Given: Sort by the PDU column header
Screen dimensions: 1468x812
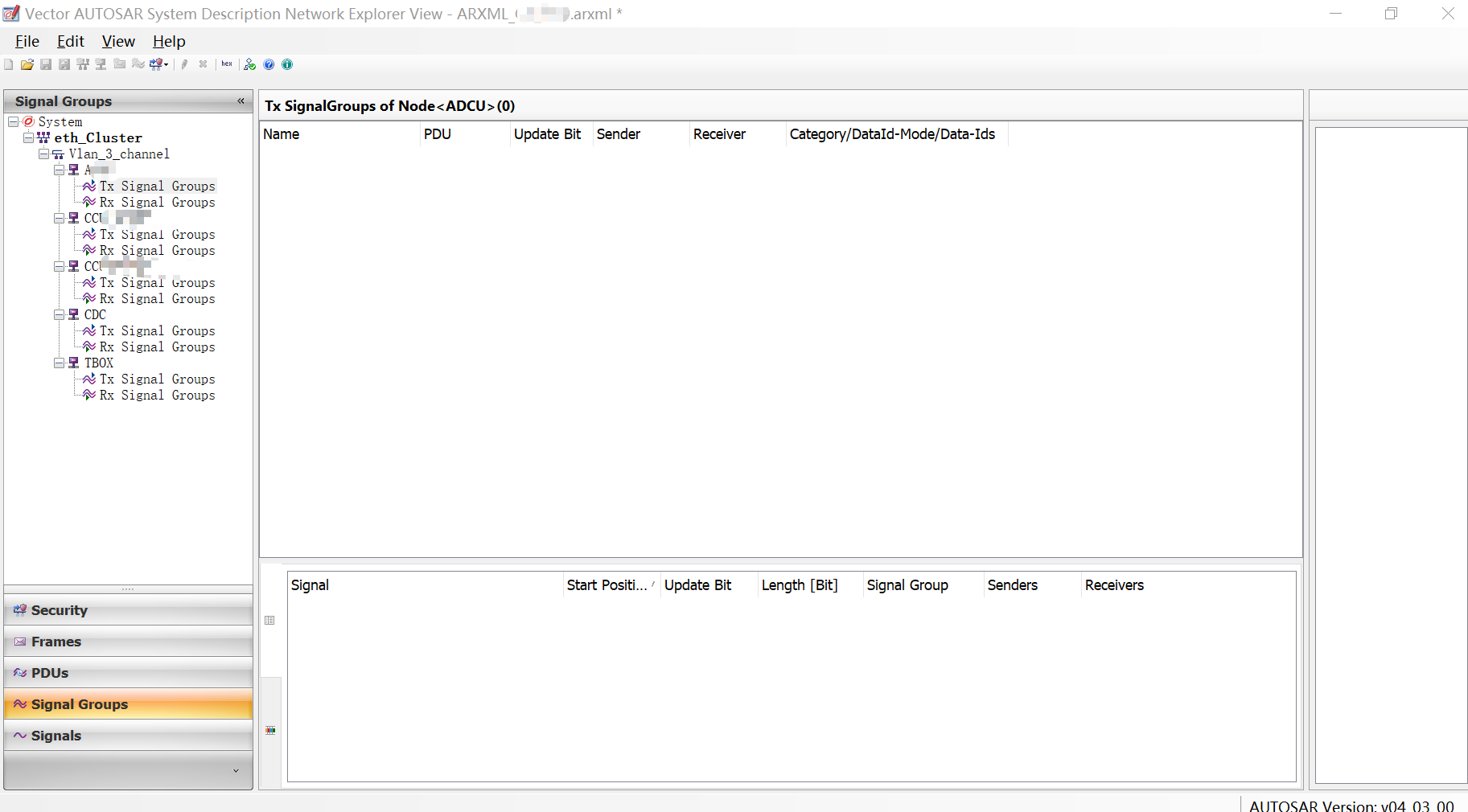Looking at the screenshot, I should click(x=465, y=134).
